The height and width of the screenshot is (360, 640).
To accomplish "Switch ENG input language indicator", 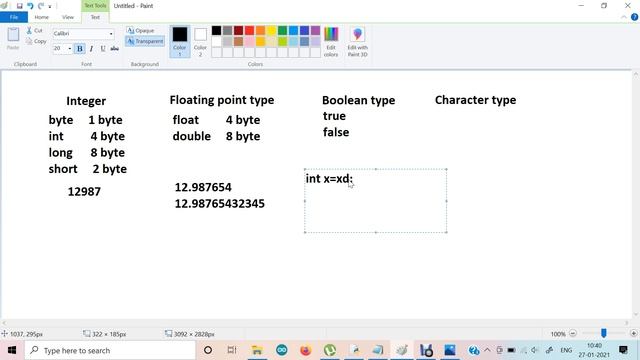I will 566,350.
